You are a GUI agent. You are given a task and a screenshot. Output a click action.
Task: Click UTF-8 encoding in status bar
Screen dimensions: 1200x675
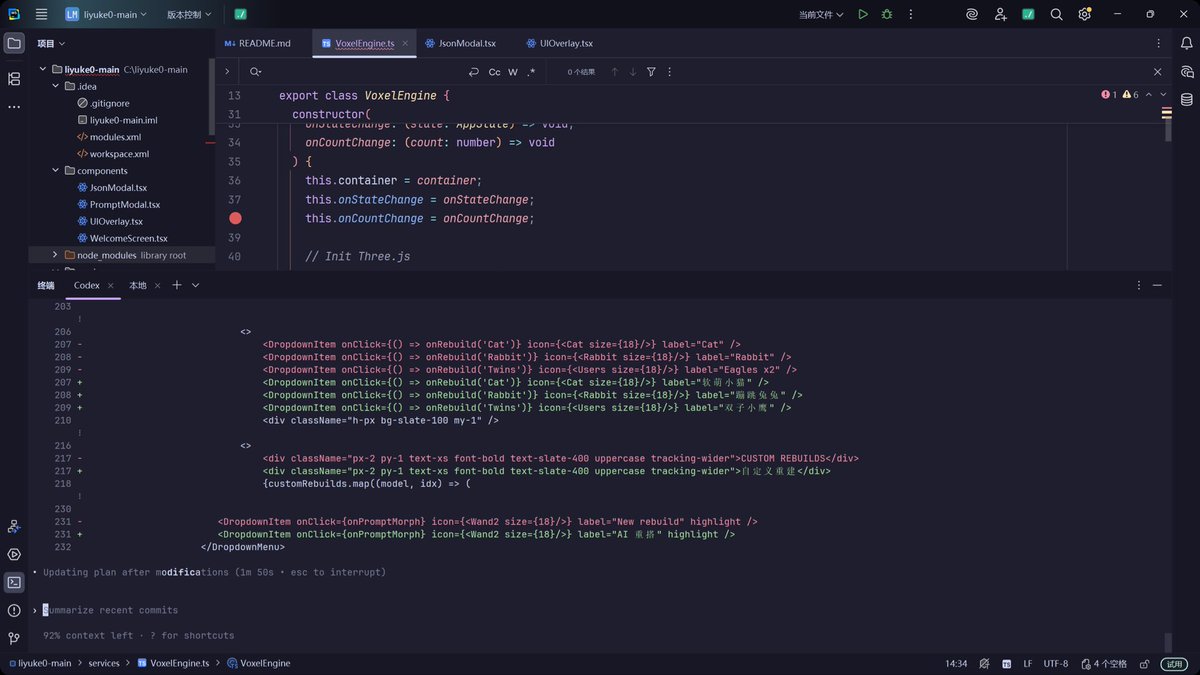[x=1055, y=663]
